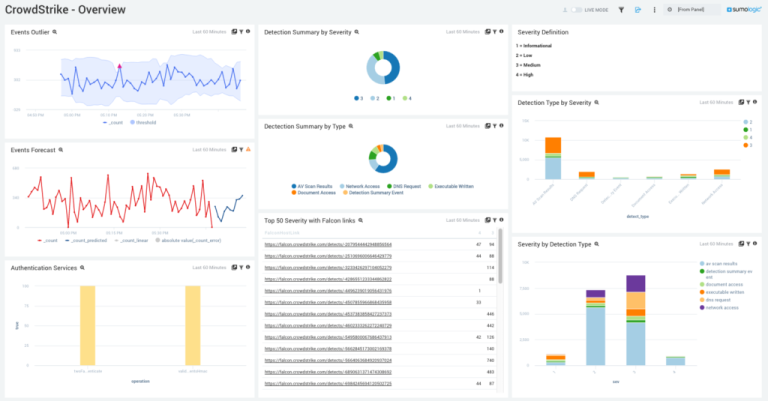Screen dimensions: 768x401
Task: Click the CrowdStrike - Overview dashboard title
Action: 65,10
